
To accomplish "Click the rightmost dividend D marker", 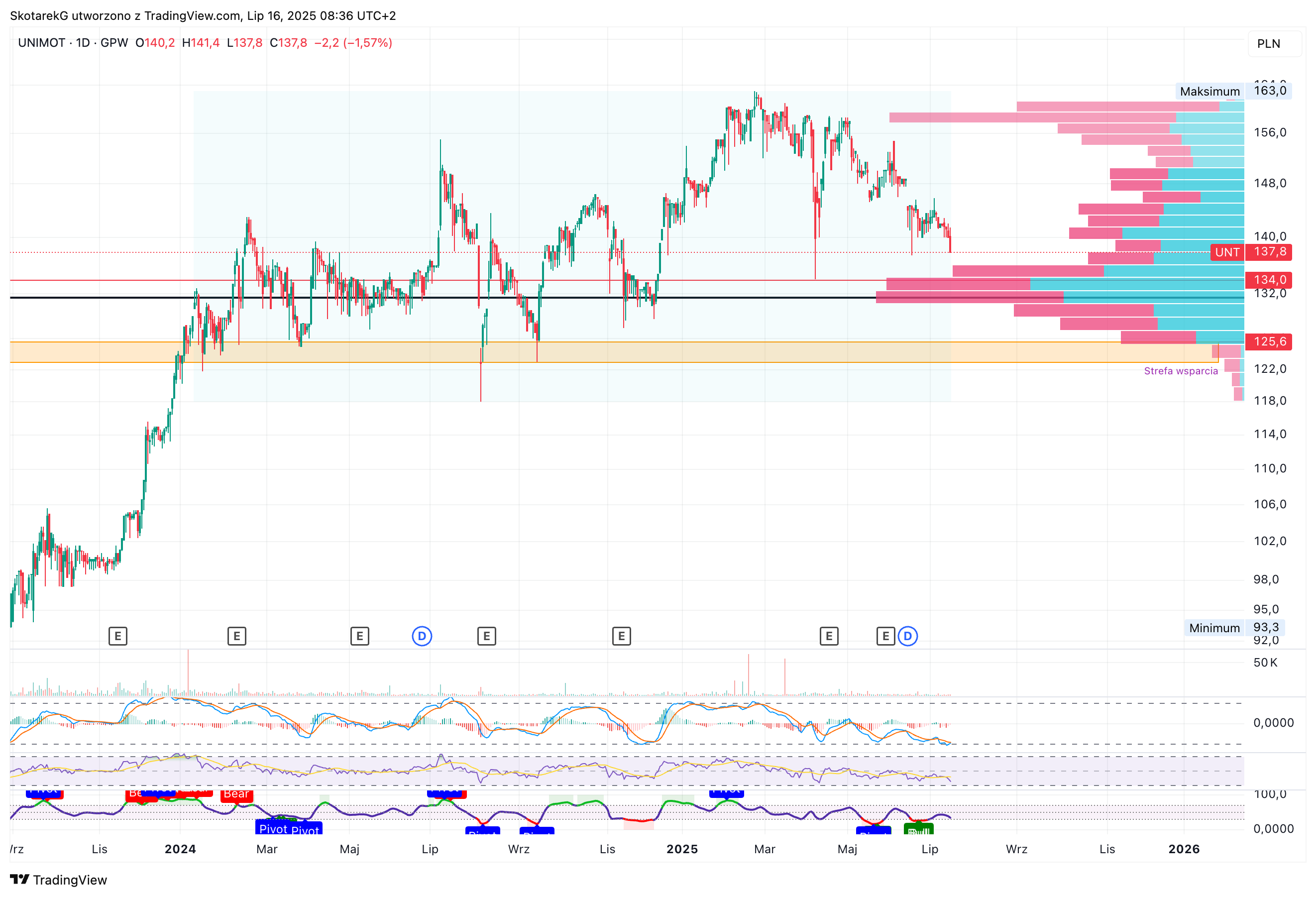I will point(908,636).
